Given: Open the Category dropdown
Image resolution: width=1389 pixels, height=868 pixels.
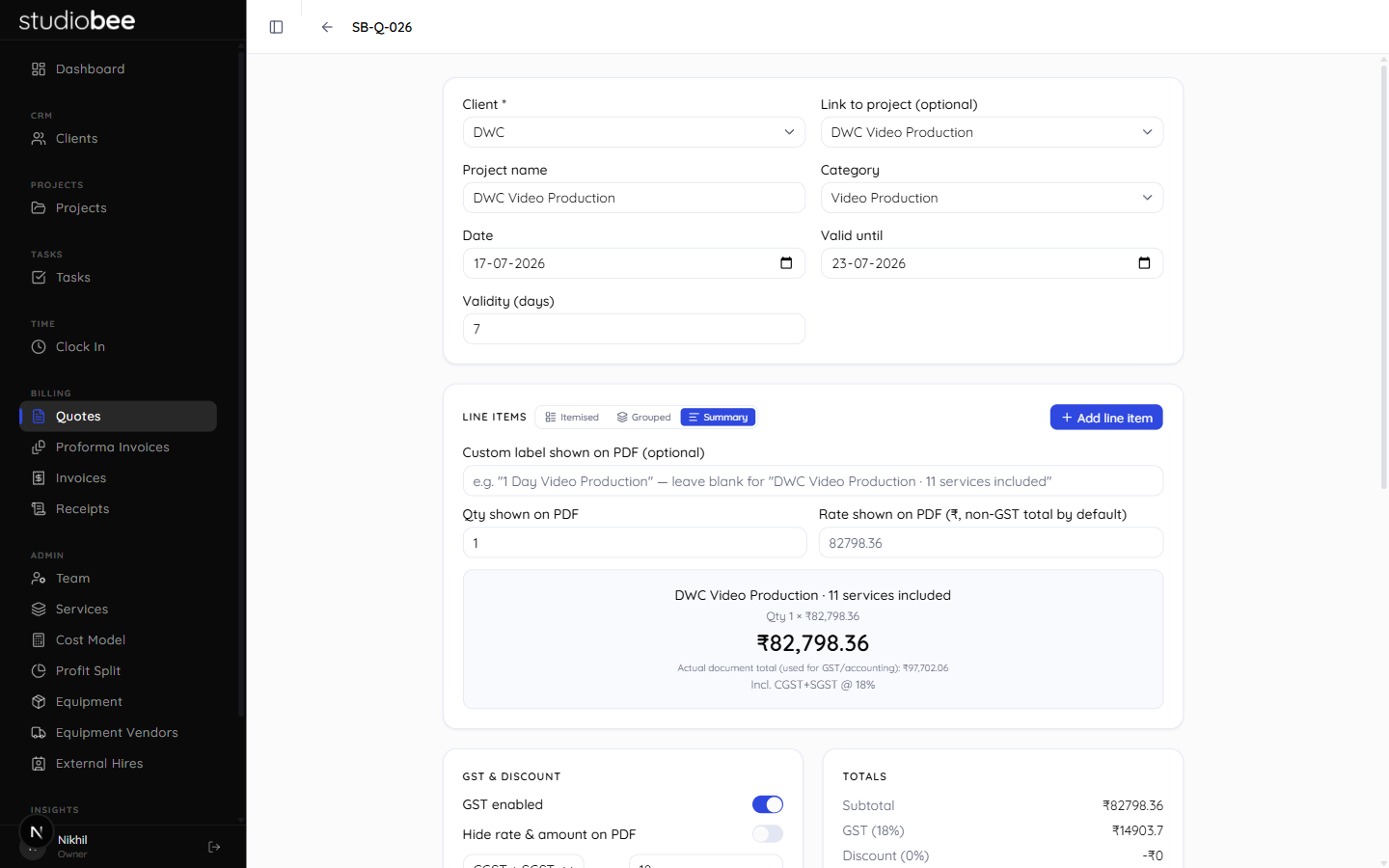Looking at the screenshot, I should 992,198.
